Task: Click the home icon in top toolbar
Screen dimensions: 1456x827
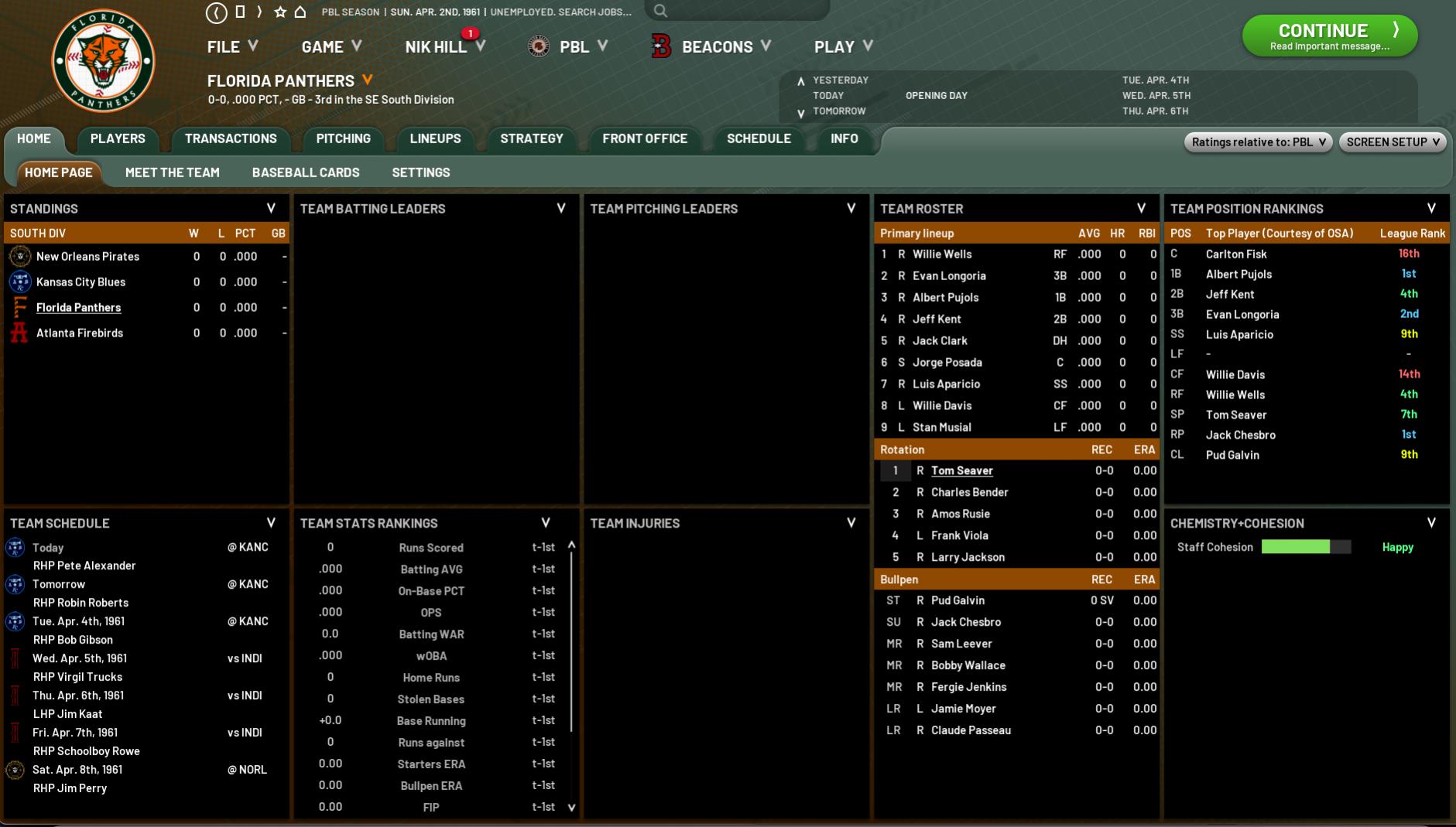Action: (x=300, y=12)
